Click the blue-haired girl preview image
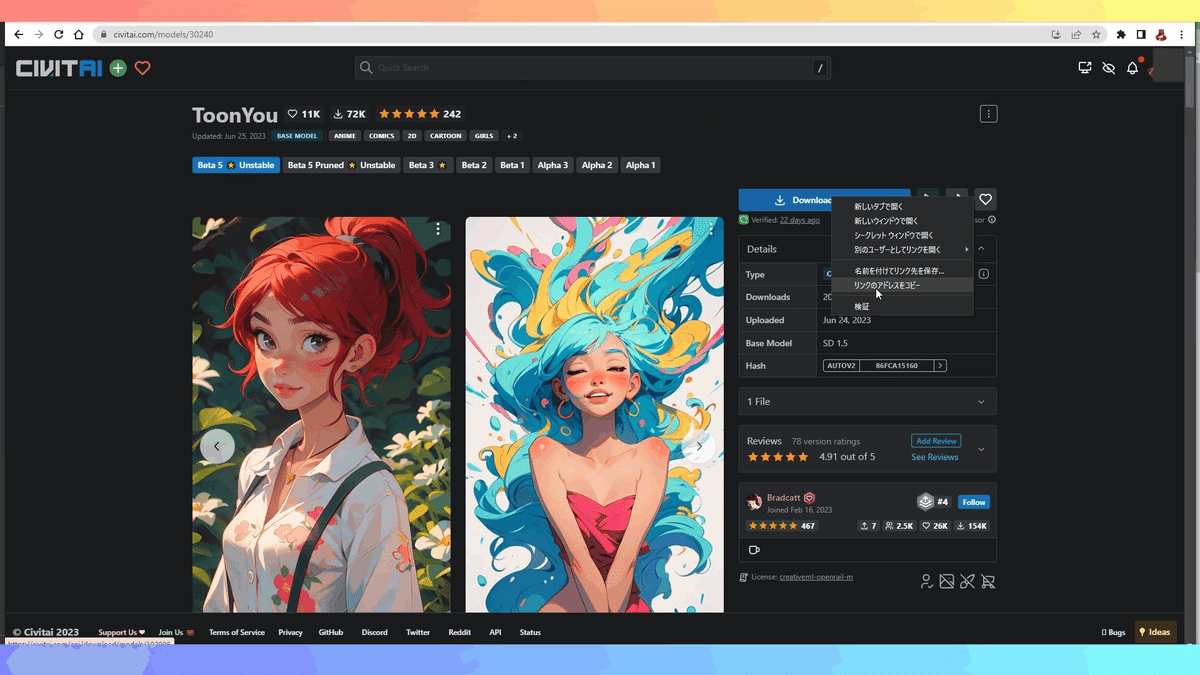 point(594,414)
